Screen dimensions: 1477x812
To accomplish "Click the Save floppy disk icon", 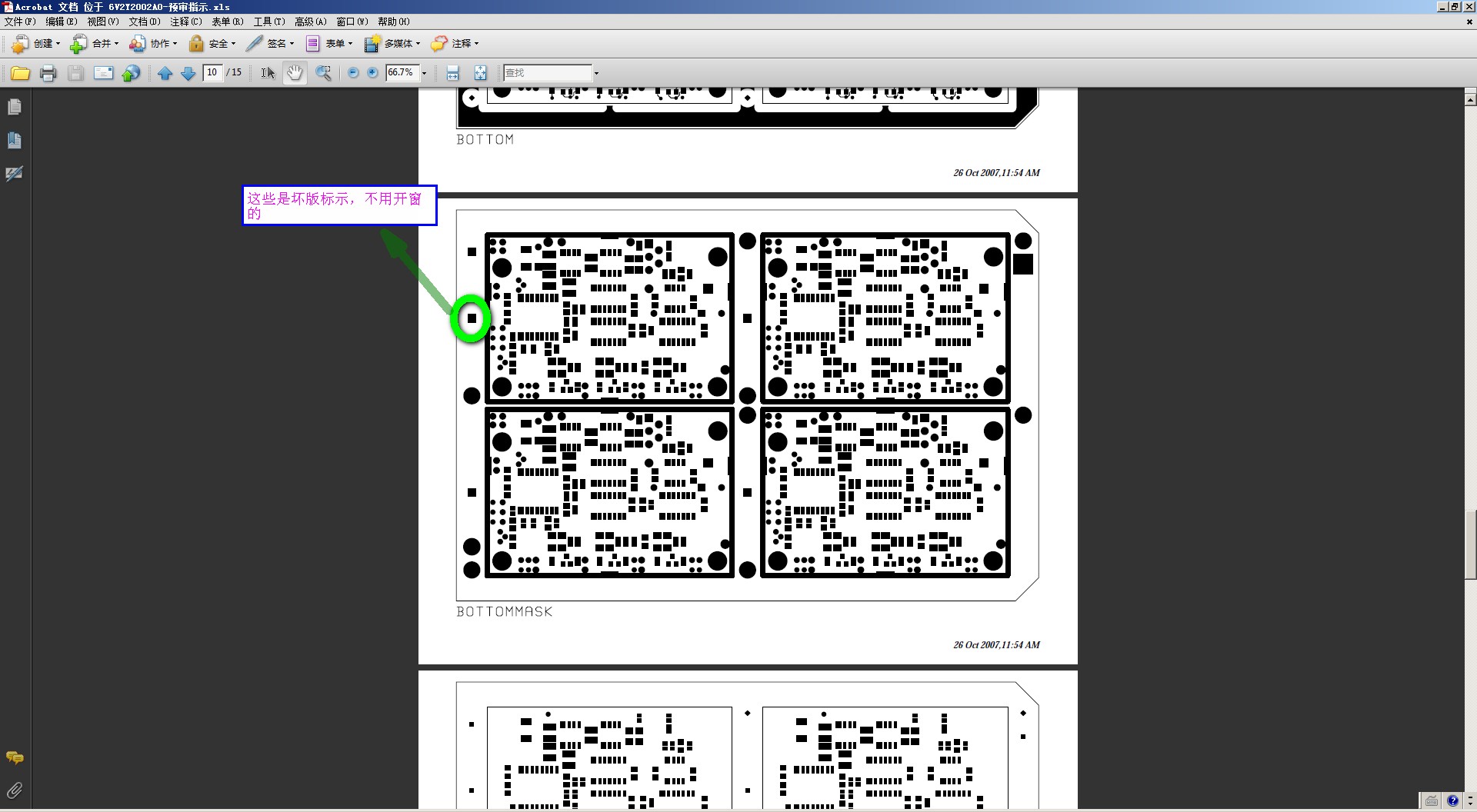I will pos(75,73).
